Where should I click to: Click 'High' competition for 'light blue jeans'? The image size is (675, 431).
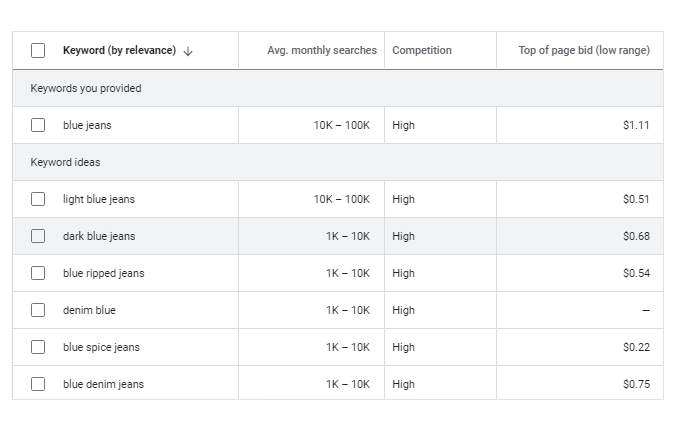(x=403, y=199)
